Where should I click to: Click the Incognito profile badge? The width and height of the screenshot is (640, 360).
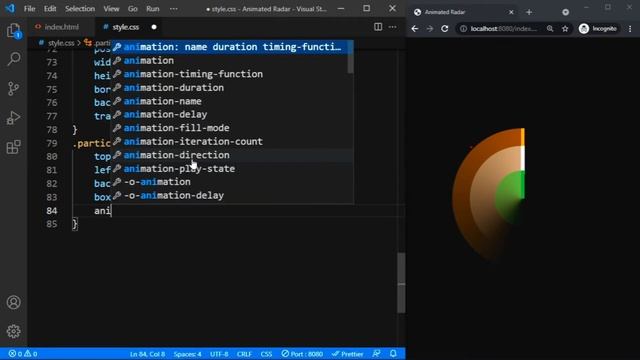598,29
